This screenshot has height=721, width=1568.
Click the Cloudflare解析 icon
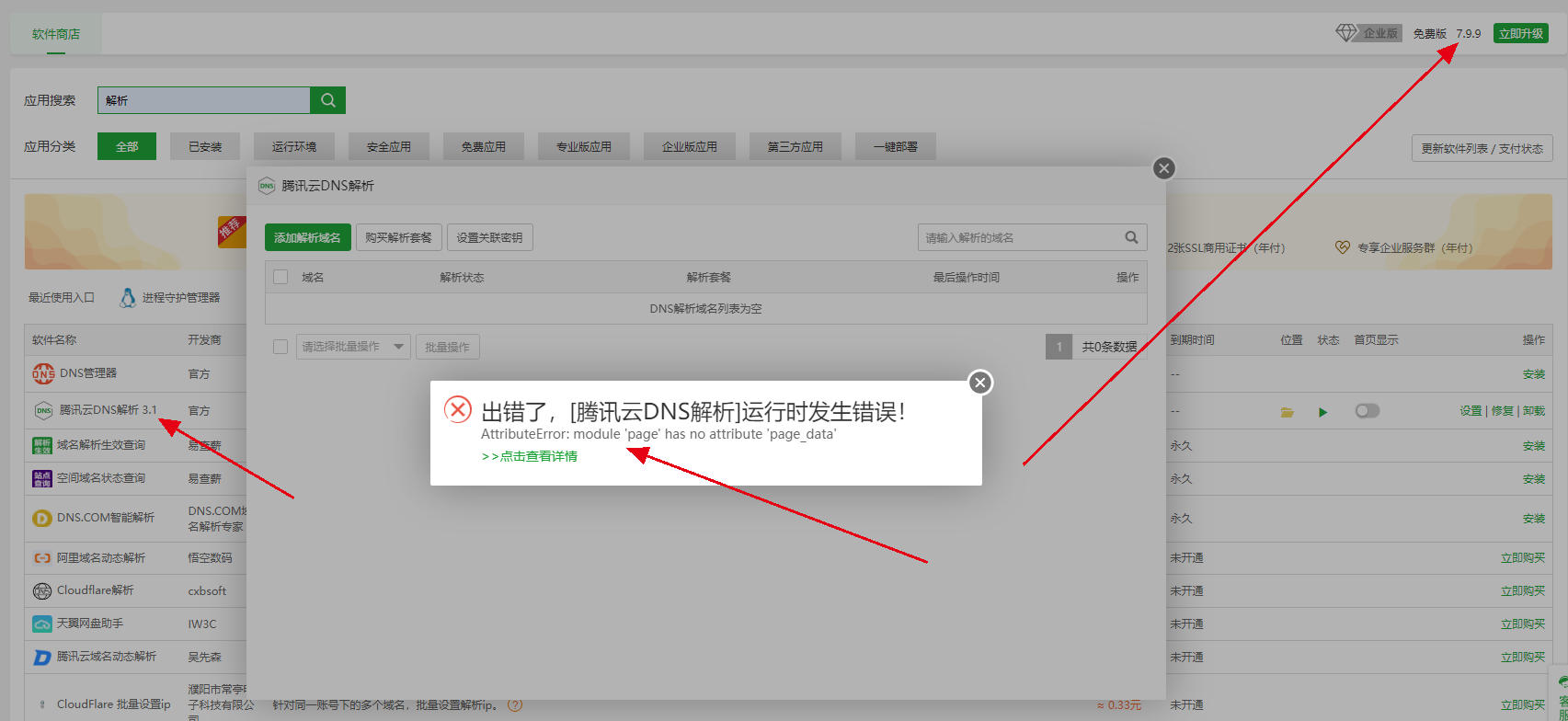(x=42, y=590)
